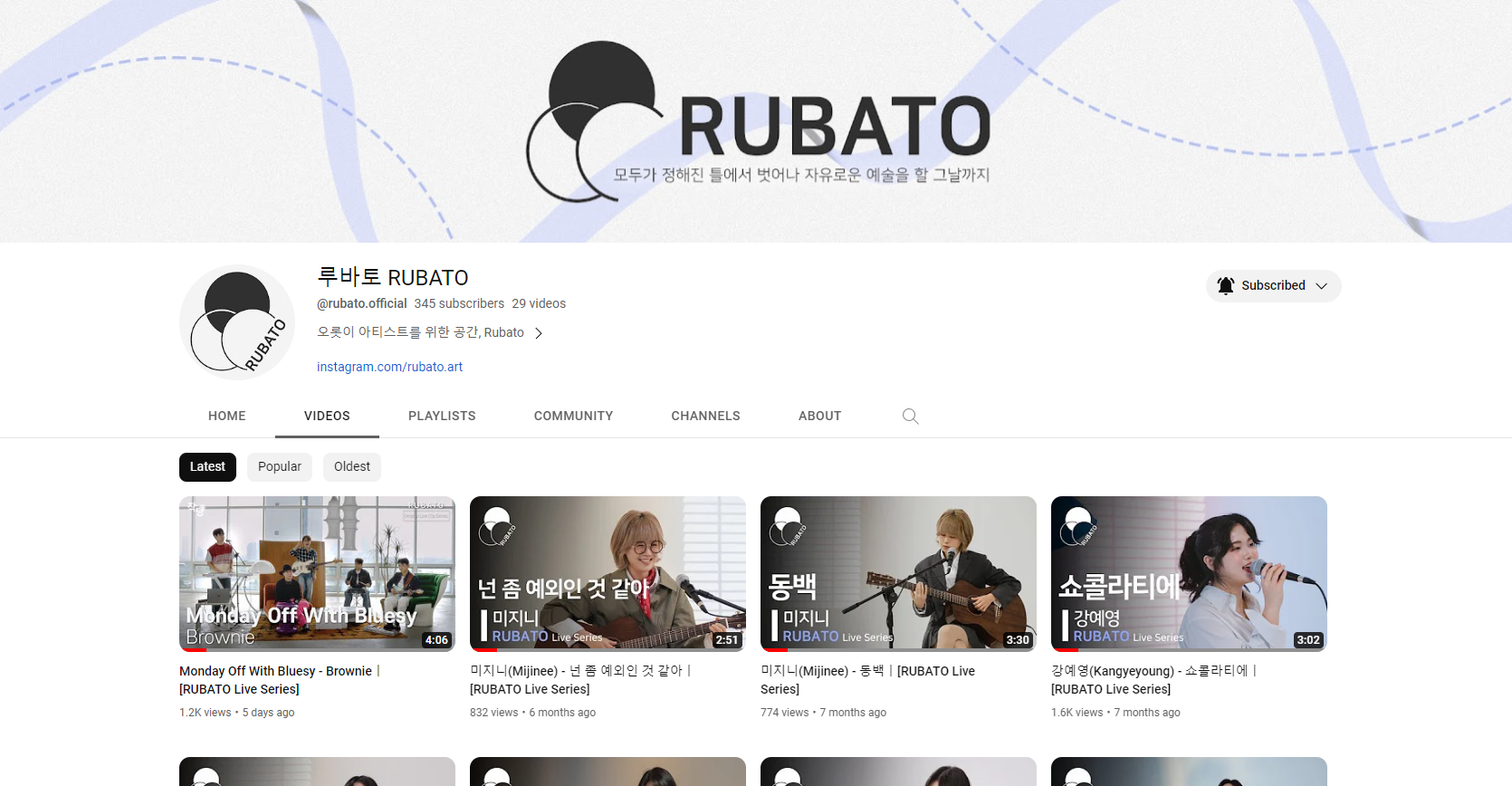Click the 루바토 RUBATO channel name

tap(393, 277)
